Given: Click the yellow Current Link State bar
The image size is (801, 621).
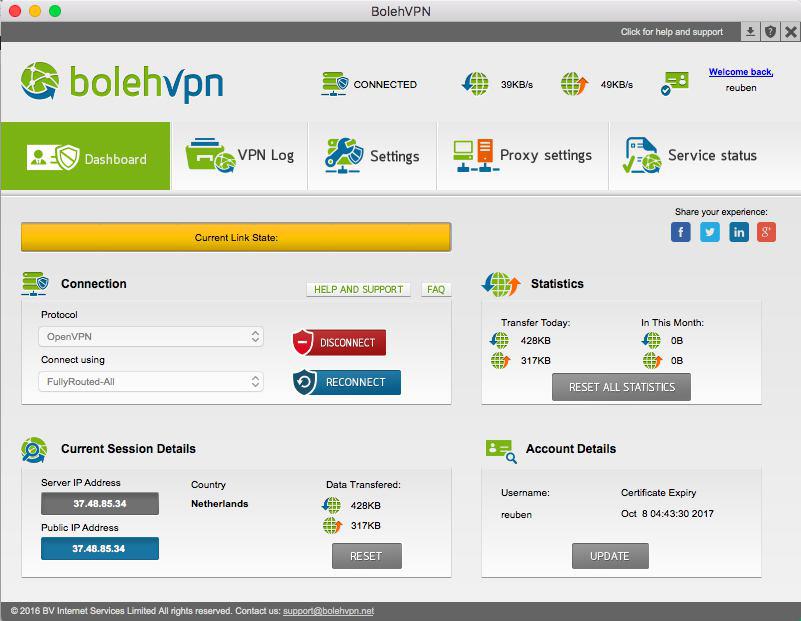Looking at the screenshot, I should tap(236, 237).
